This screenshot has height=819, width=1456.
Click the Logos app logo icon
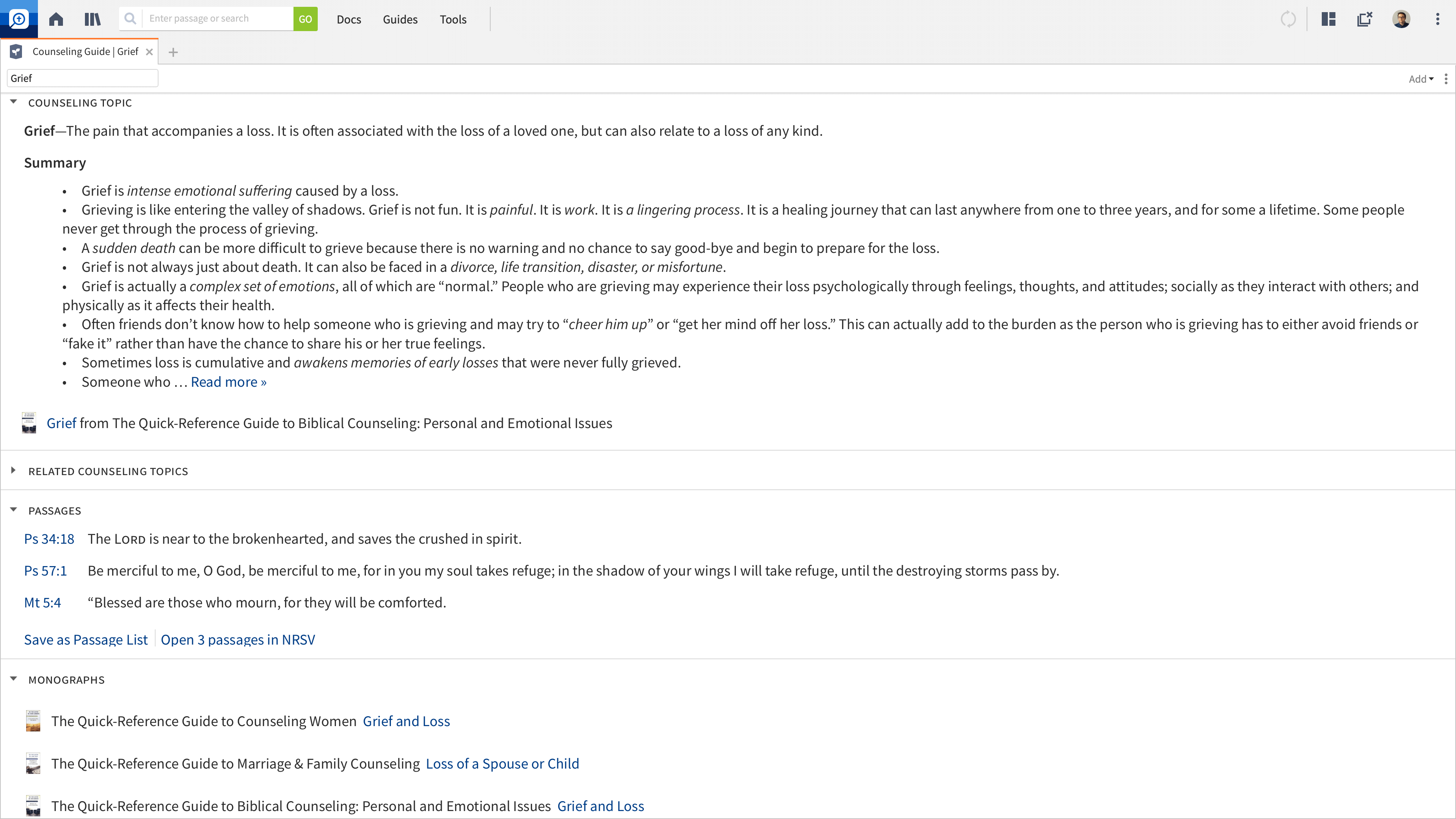pos(19,19)
